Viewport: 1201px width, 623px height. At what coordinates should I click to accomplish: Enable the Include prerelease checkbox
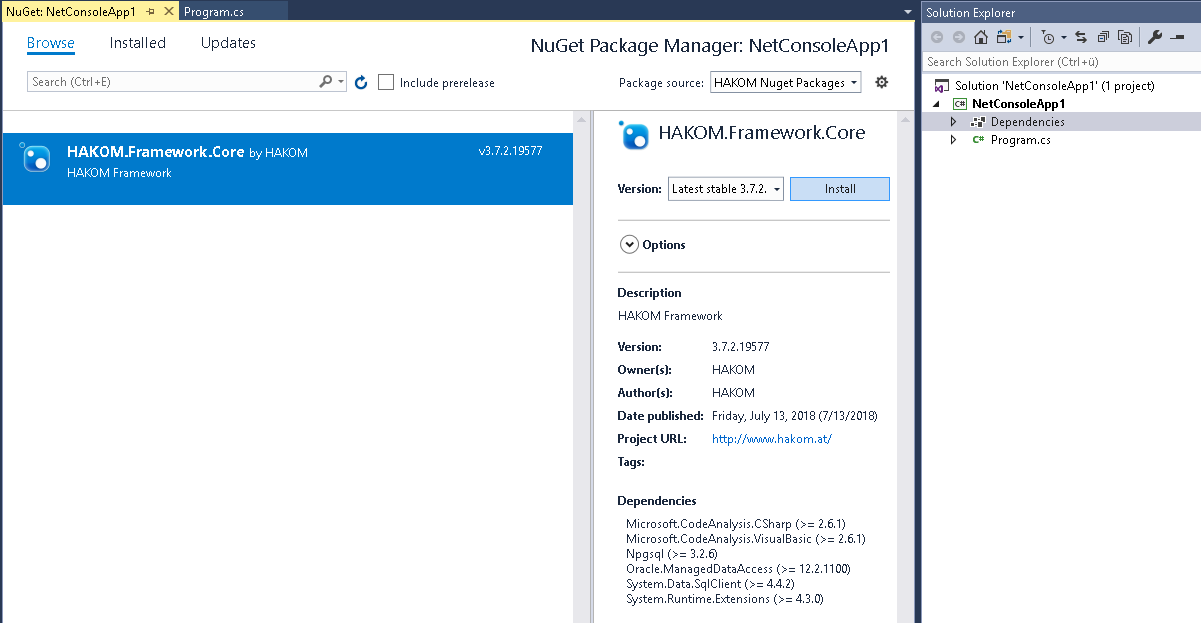pyautogui.click(x=386, y=83)
